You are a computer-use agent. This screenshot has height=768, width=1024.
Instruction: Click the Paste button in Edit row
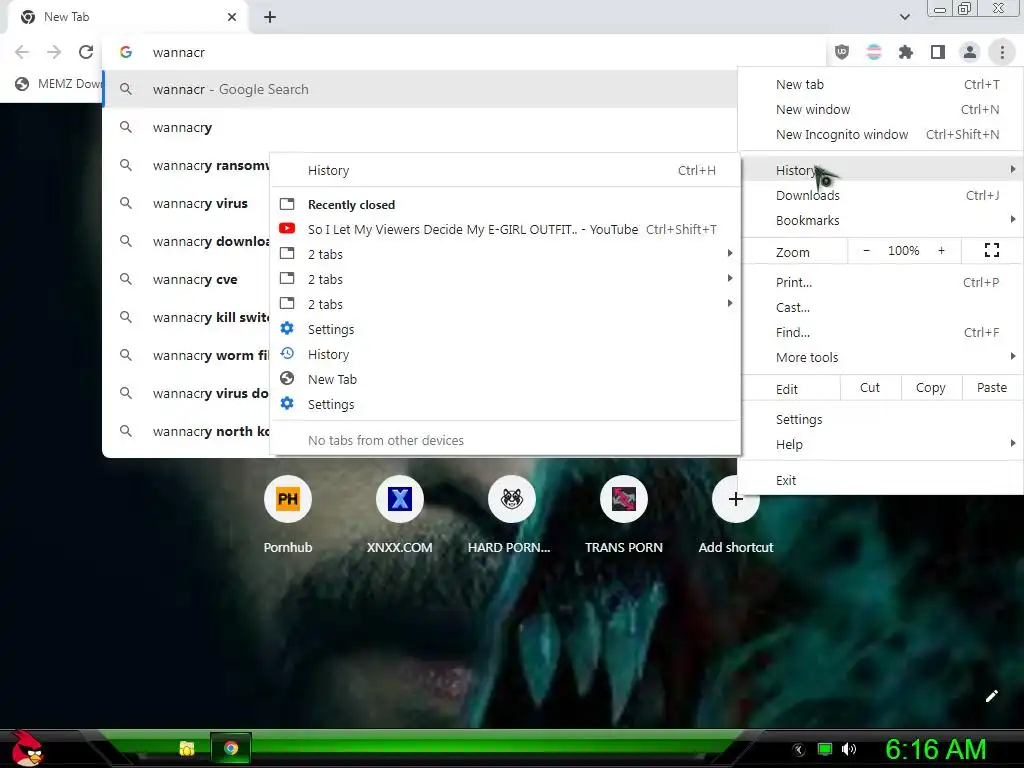tap(991, 388)
